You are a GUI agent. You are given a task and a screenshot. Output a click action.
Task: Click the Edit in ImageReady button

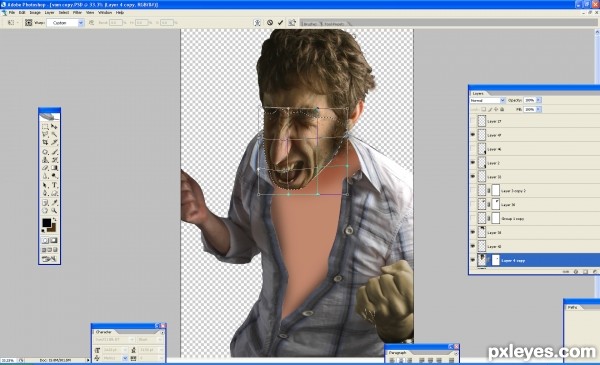click(x=49, y=259)
